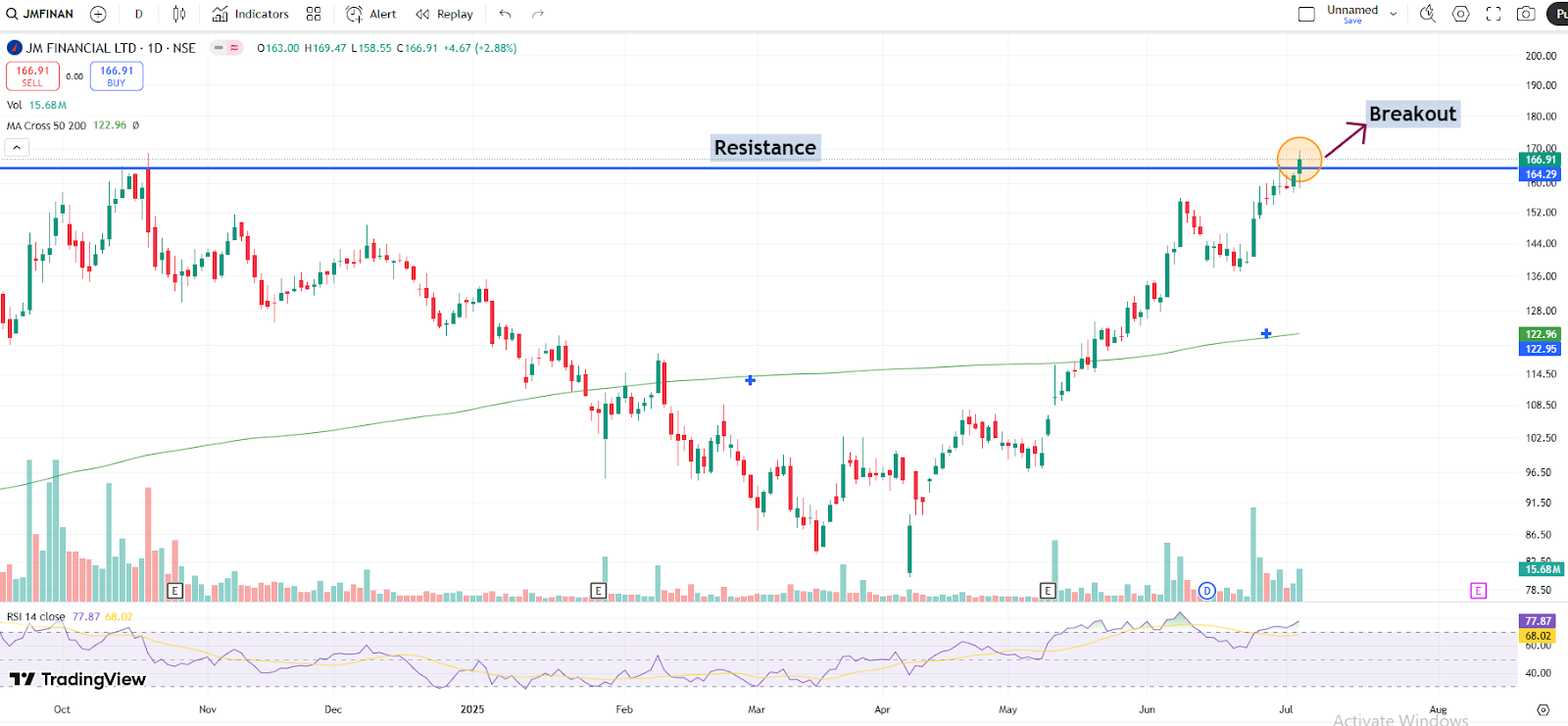The width and height of the screenshot is (1568, 726).
Task: Open the May earnings E marker
Action: tap(1048, 591)
